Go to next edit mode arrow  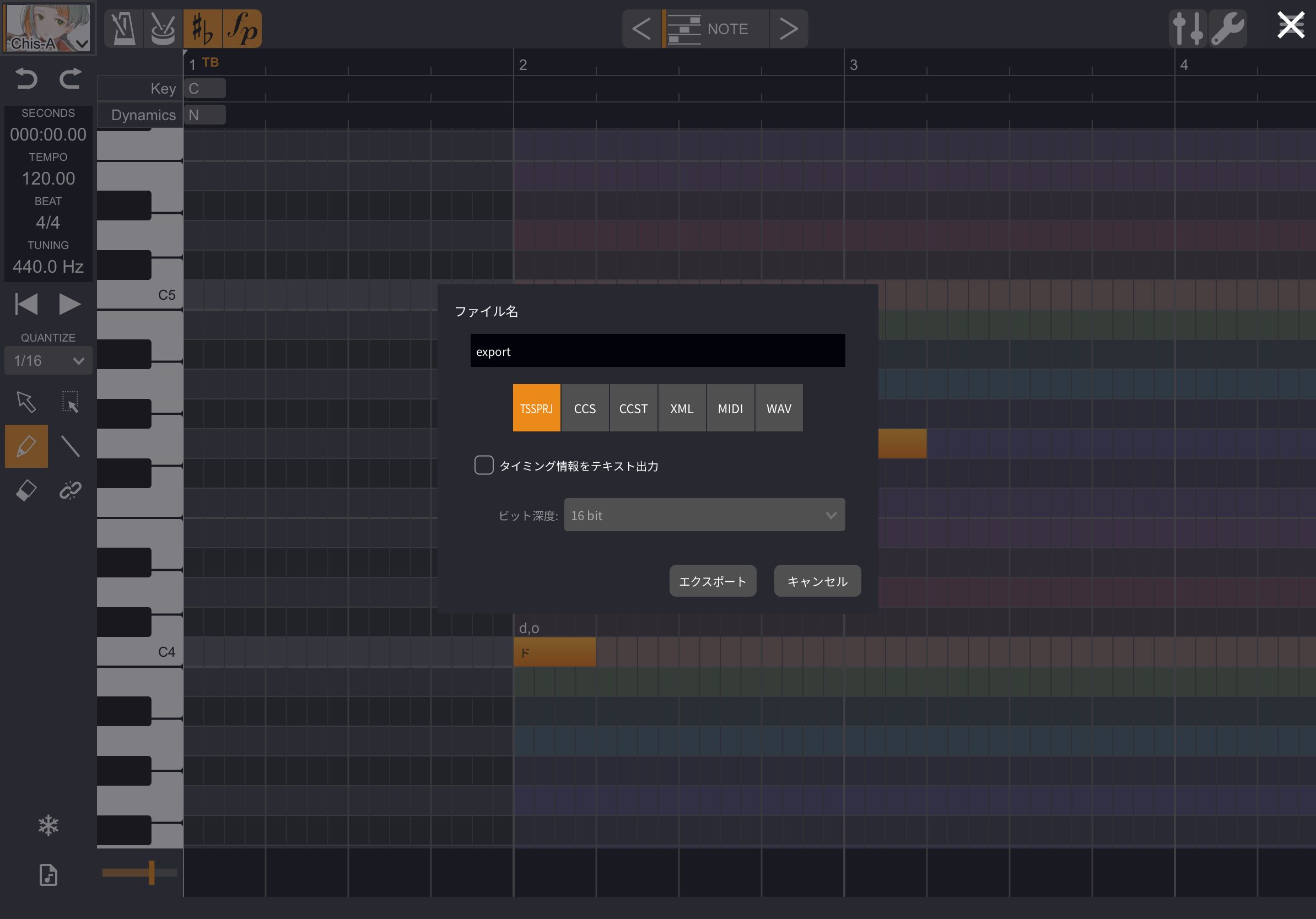click(x=789, y=29)
